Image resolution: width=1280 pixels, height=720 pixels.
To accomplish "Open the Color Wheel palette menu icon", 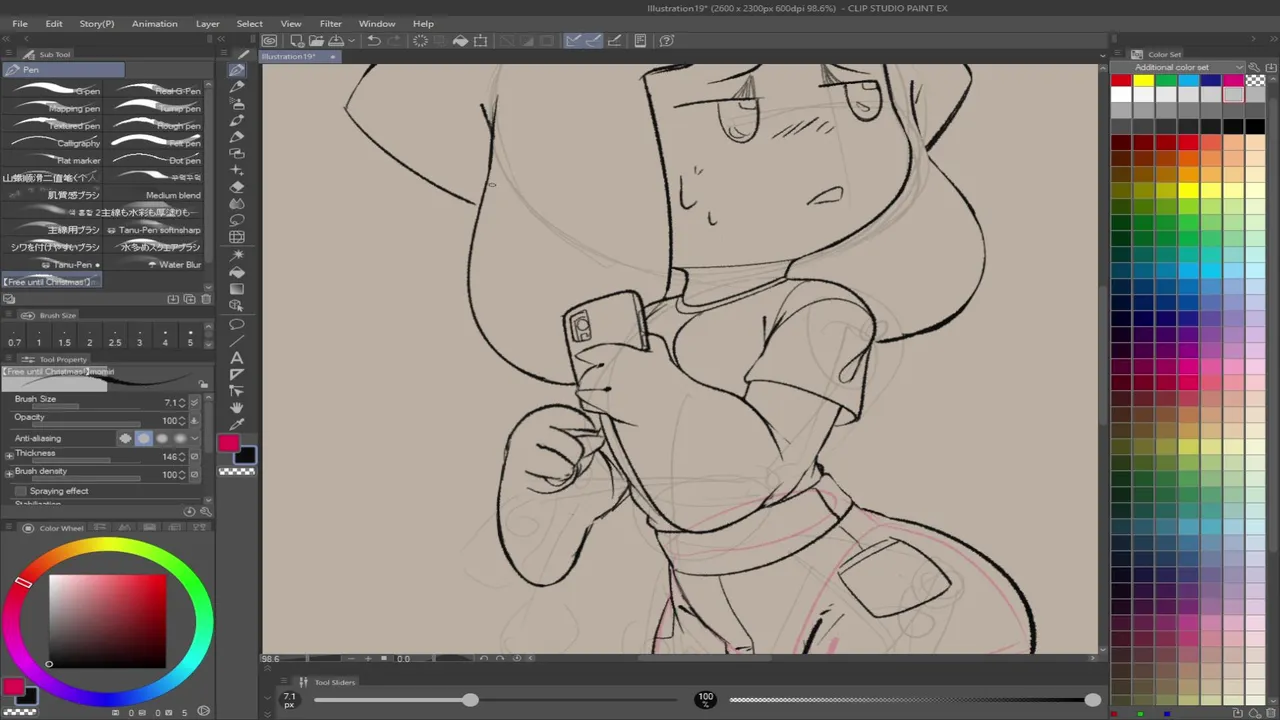I will pyautogui.click(x=8, y=528).
